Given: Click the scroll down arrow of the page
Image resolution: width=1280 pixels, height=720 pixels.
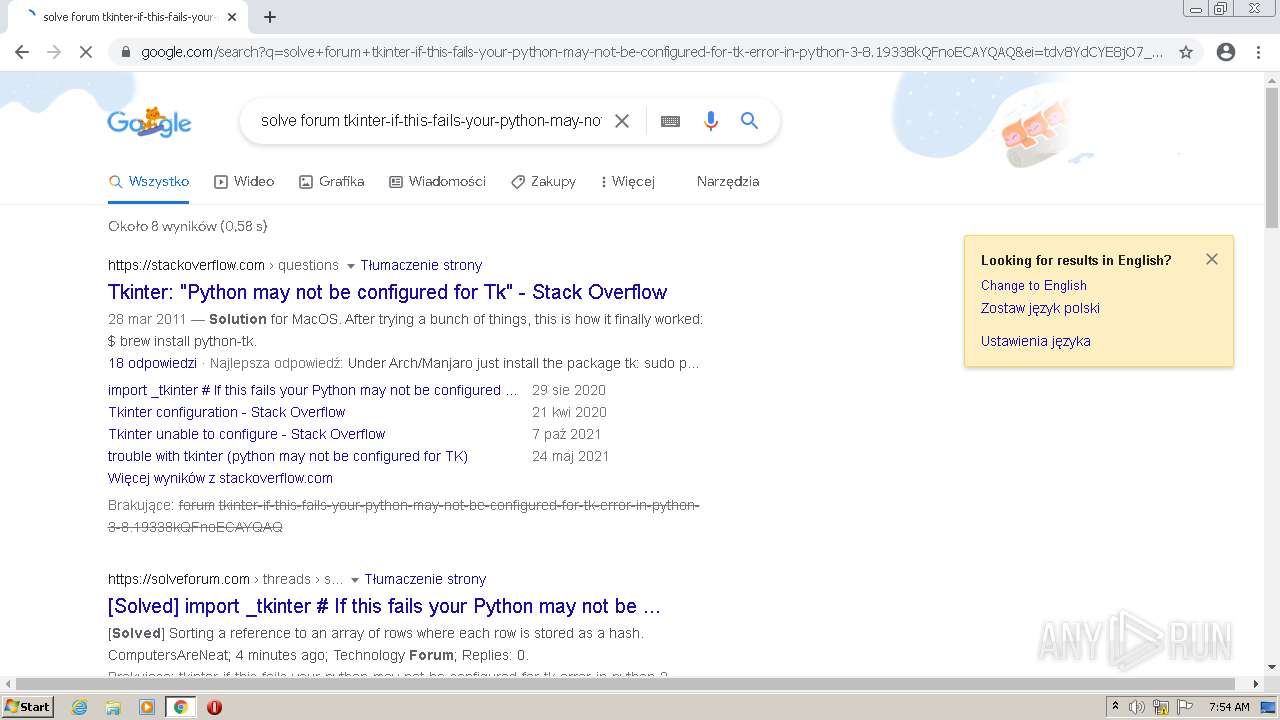Looking at the screenshot, I should [1272, 668].
